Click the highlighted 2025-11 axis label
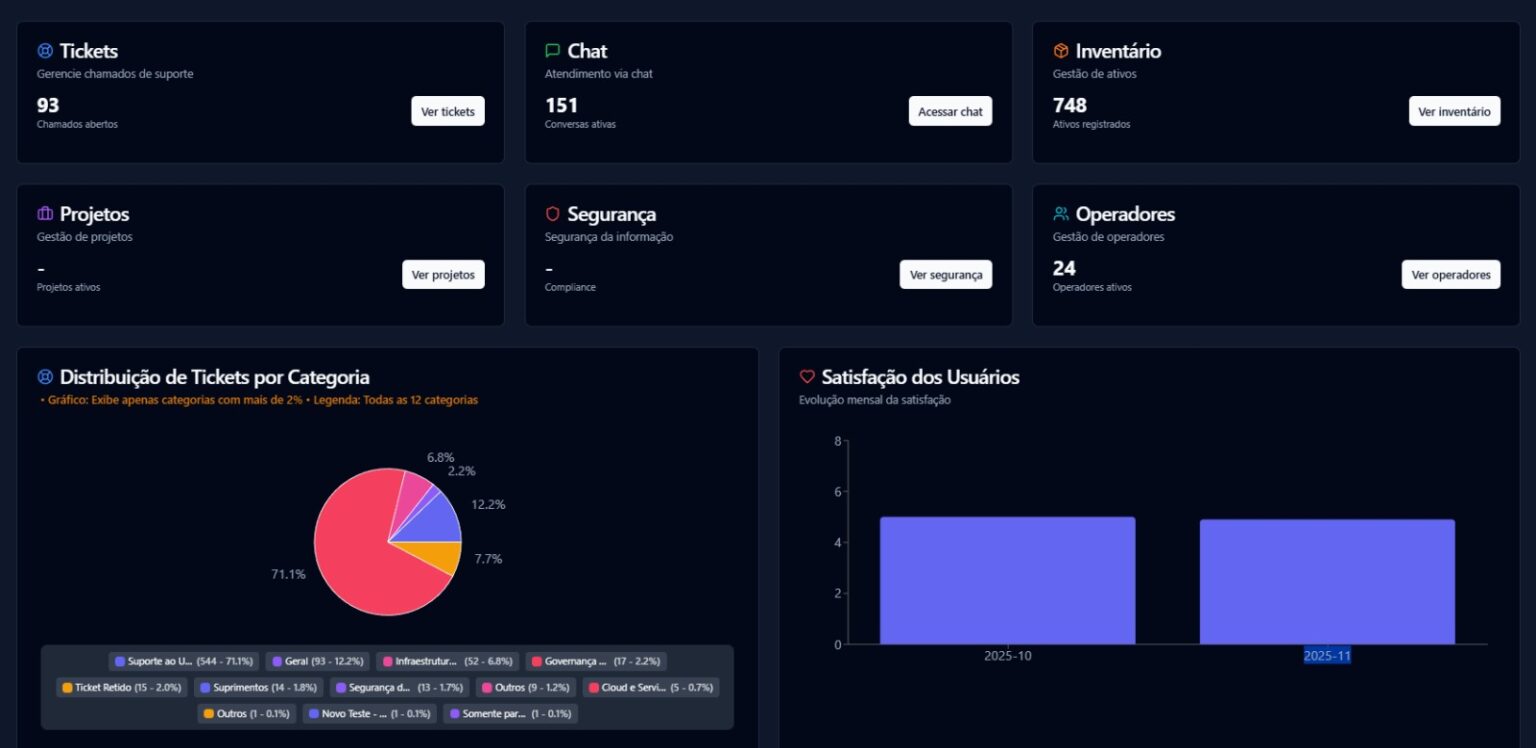Screen dimensions: 1536x748 1326,656
